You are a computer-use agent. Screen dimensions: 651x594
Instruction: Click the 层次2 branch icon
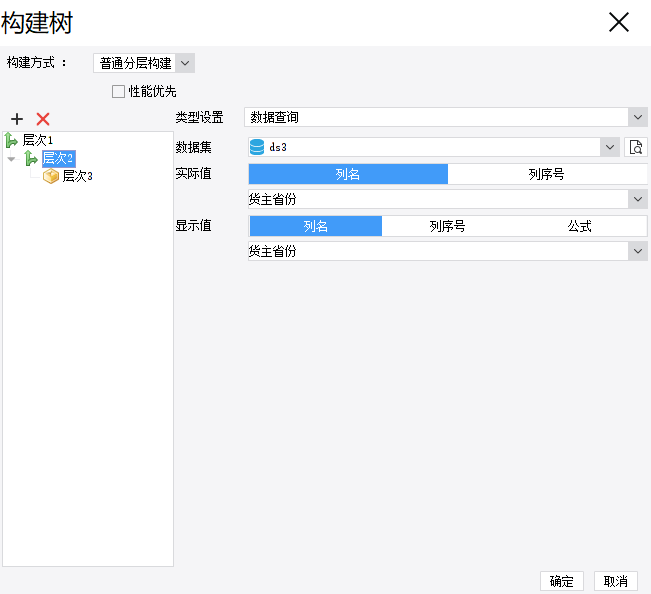pyautogui.click(x=31, y=158)
